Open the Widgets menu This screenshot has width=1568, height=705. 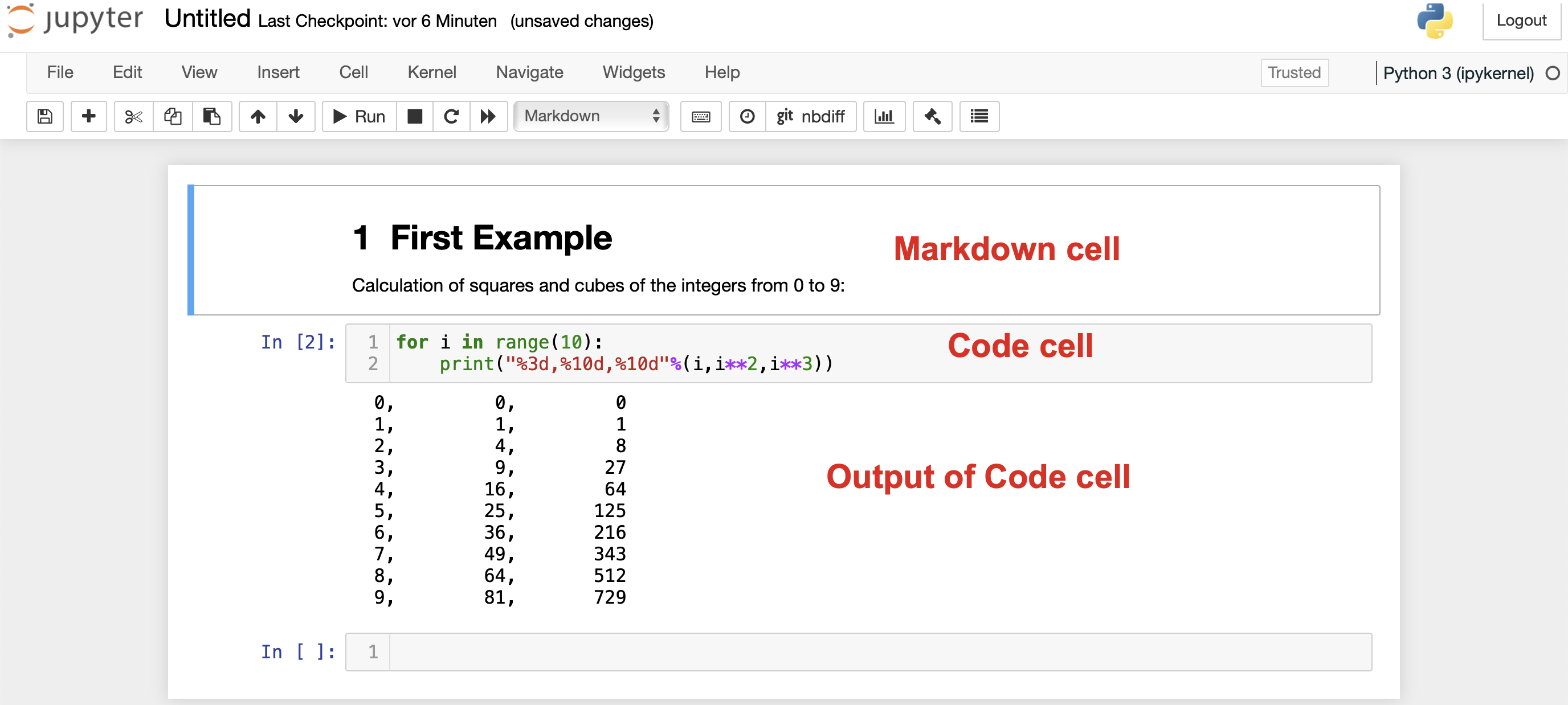point(634,72)
